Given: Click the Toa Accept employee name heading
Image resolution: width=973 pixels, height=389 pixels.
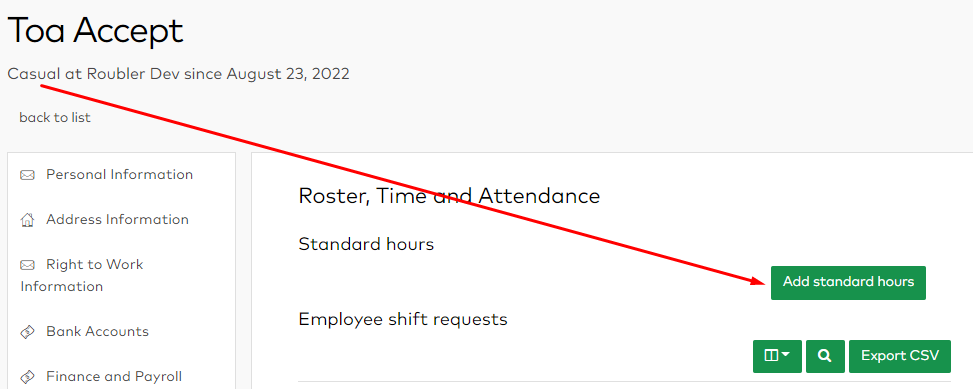Looking at the screenshot, I should pos(96,31).
